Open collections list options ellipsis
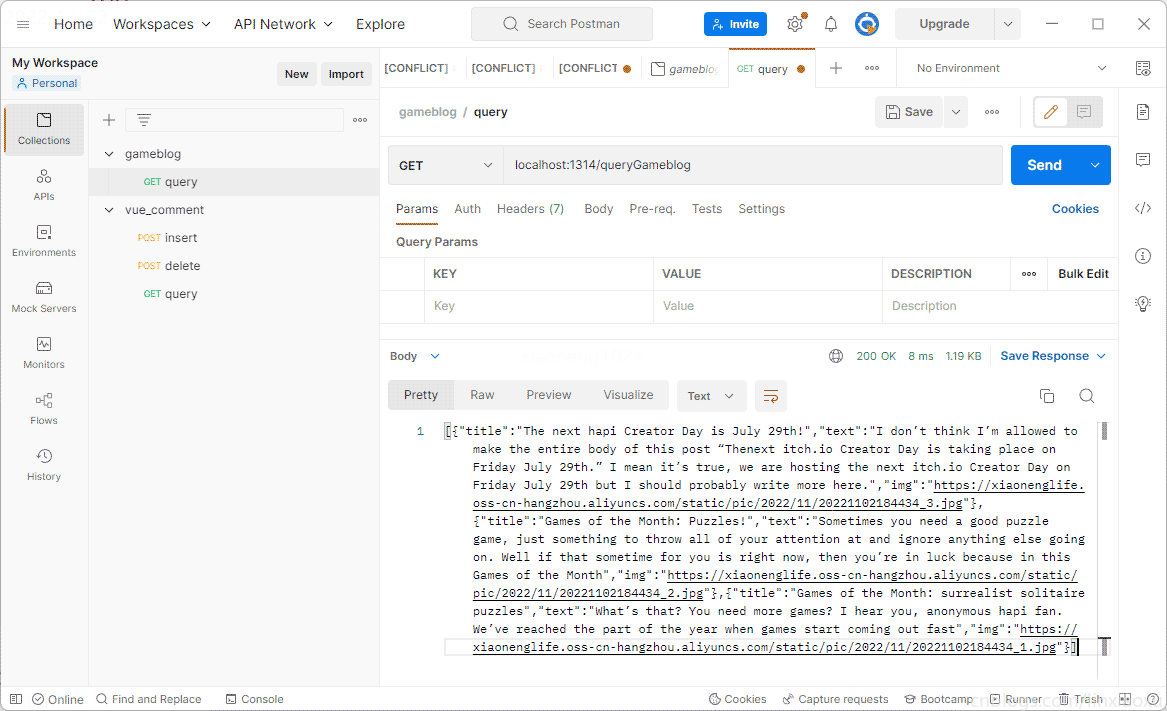The image size is (1167, 711). [x=360, y=120]
